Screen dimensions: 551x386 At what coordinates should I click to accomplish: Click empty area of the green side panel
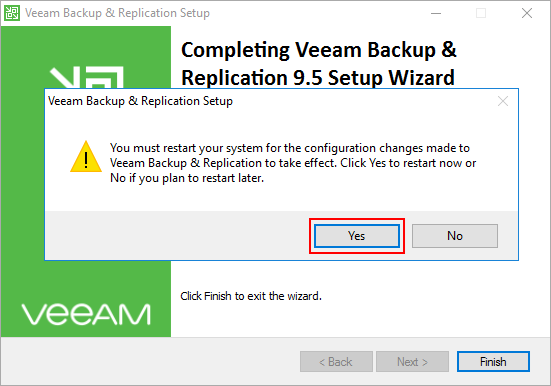pos(86,281)
